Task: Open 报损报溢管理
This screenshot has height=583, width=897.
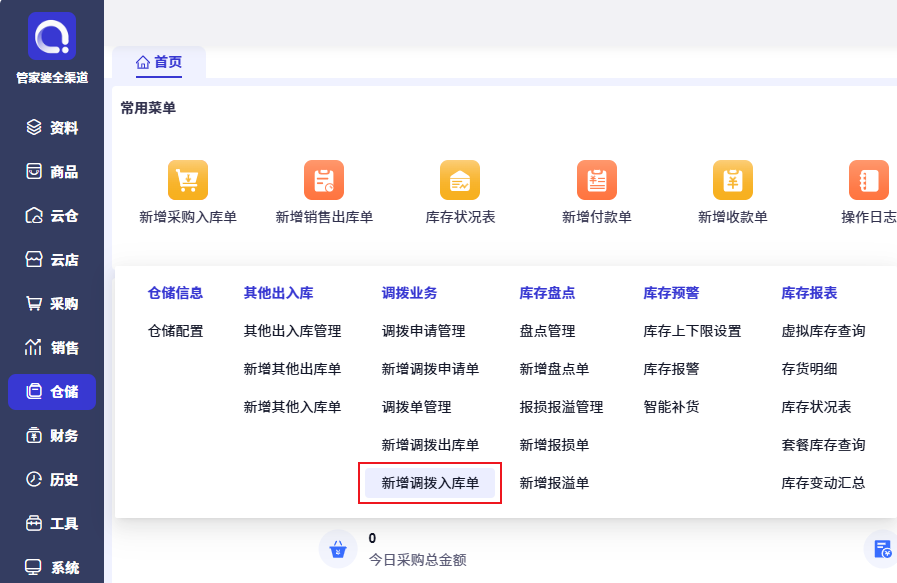Action: pos(561,407)
